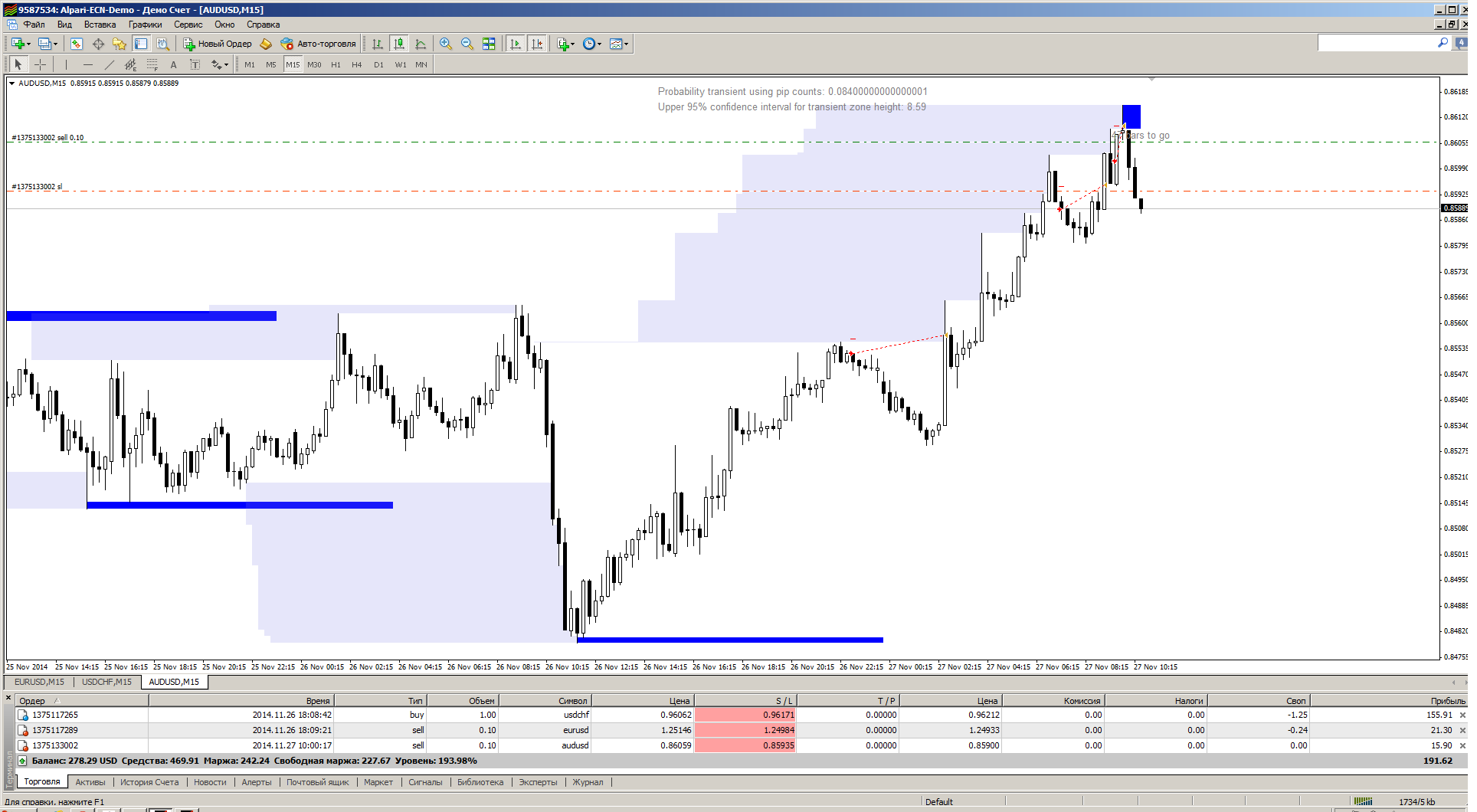Screen dimensions: 1477x812
Task: Click the chart shift marker triangle
Action: [x=1151, y=78]
